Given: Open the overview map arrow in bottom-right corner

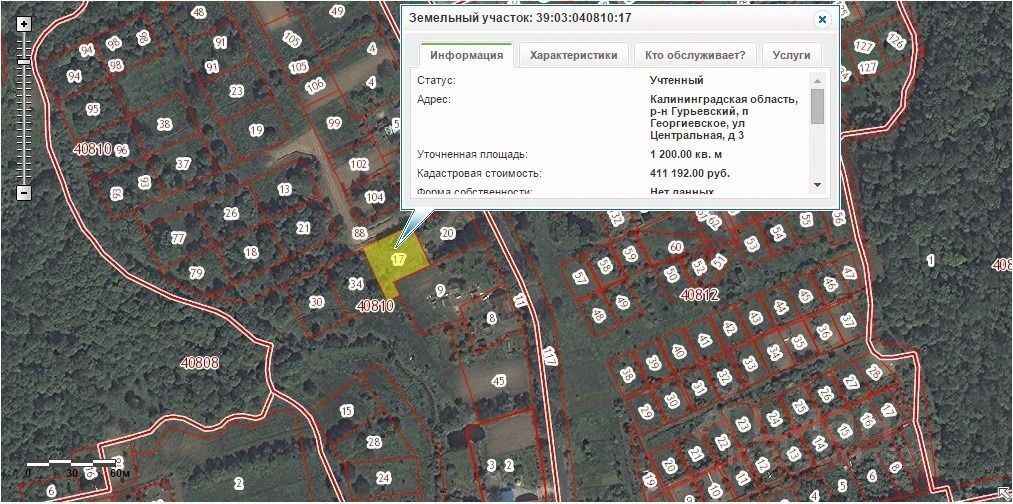Looking at the screenshot, I should 1004,494.
